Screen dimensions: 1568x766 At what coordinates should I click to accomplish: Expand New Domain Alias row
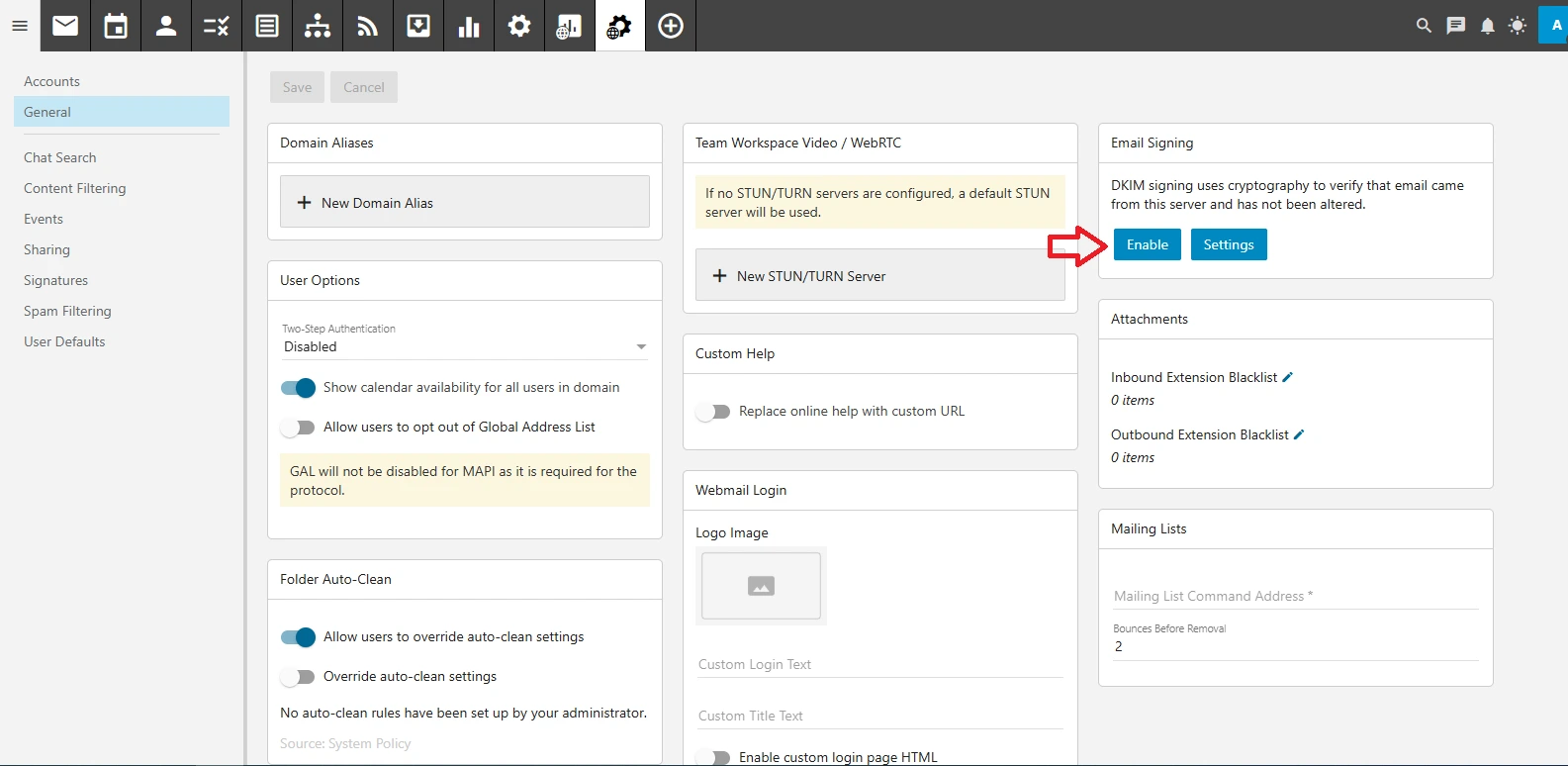(x=464, y=203)
